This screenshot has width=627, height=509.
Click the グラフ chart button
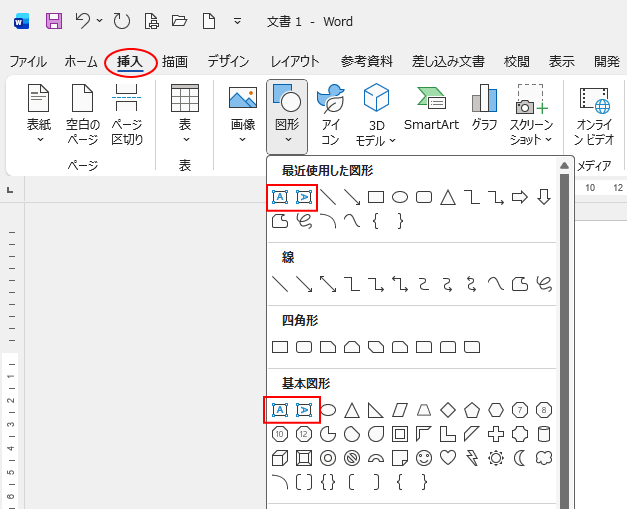point(484,108)
